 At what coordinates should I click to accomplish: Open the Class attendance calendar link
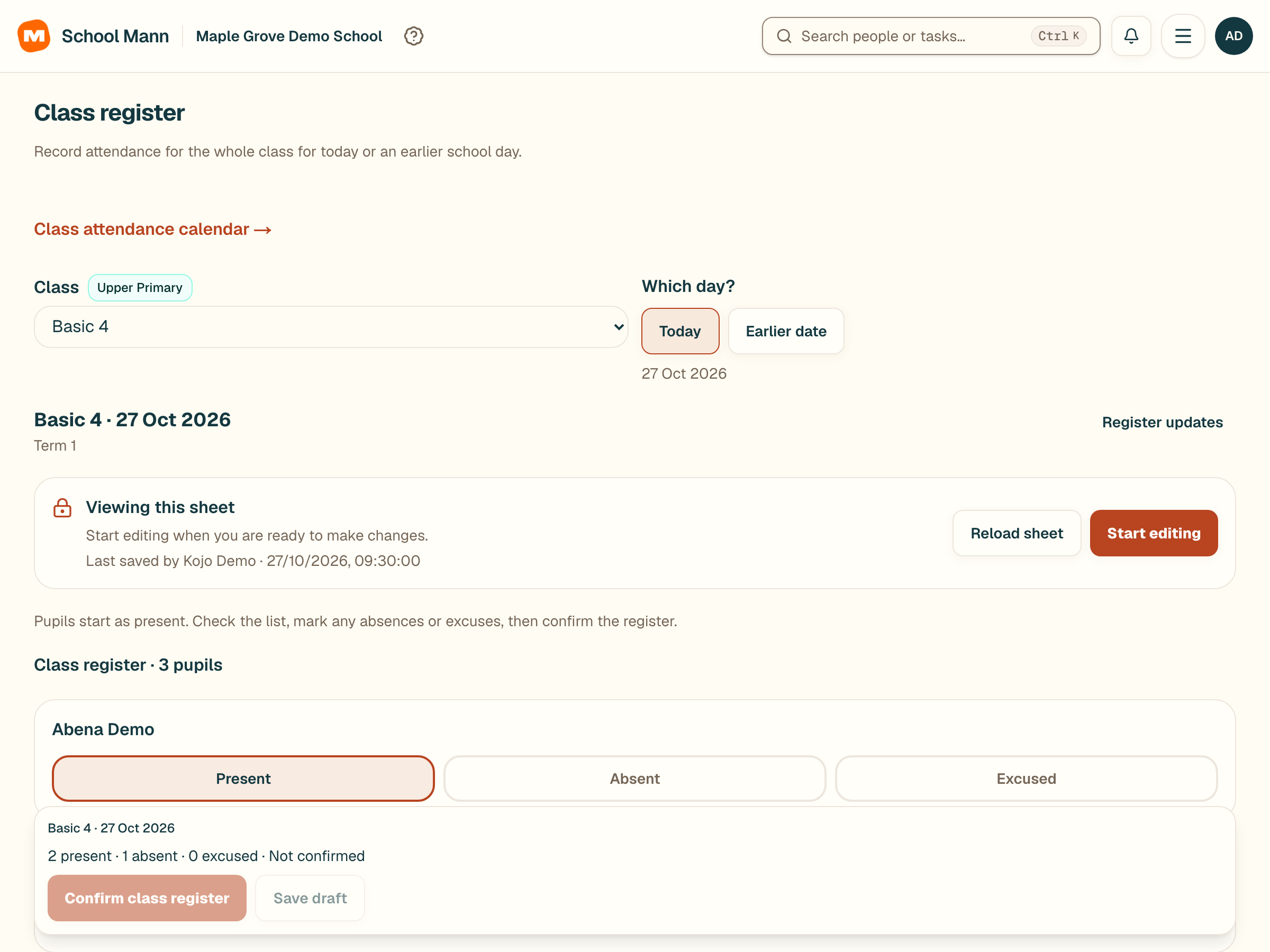coord(153,229)
